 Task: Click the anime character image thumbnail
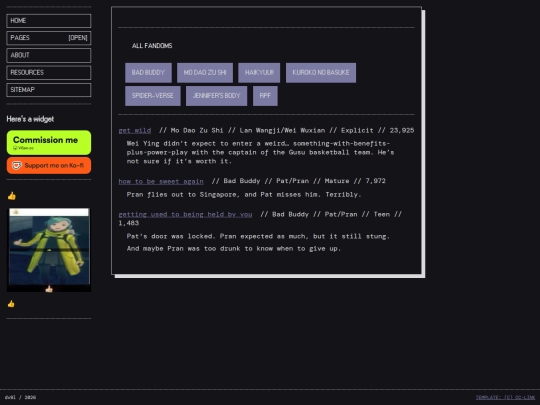(x=49, y=249)
